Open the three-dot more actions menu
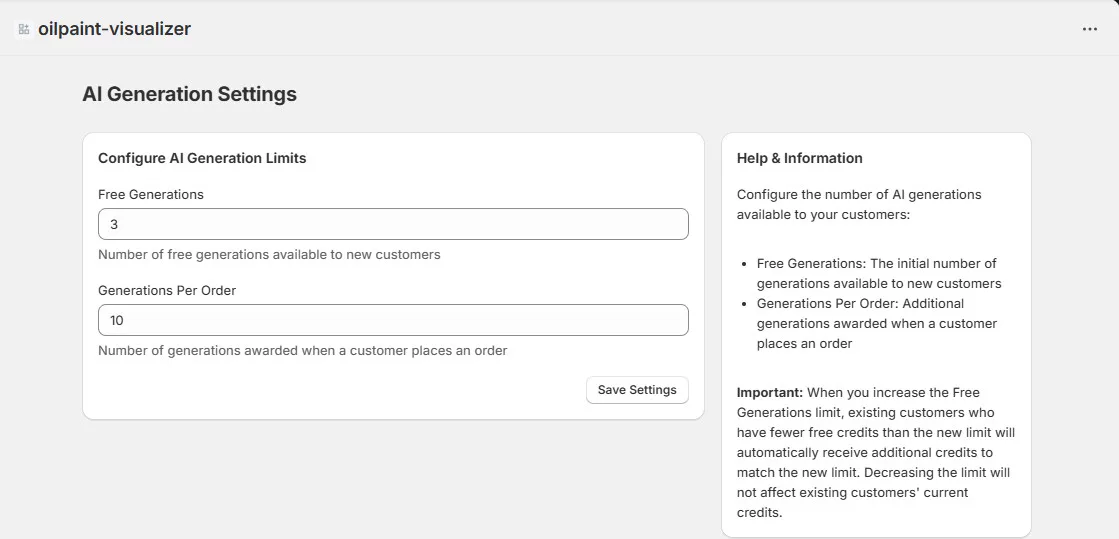The image size is (1119, 539). tap(1089, 29)
